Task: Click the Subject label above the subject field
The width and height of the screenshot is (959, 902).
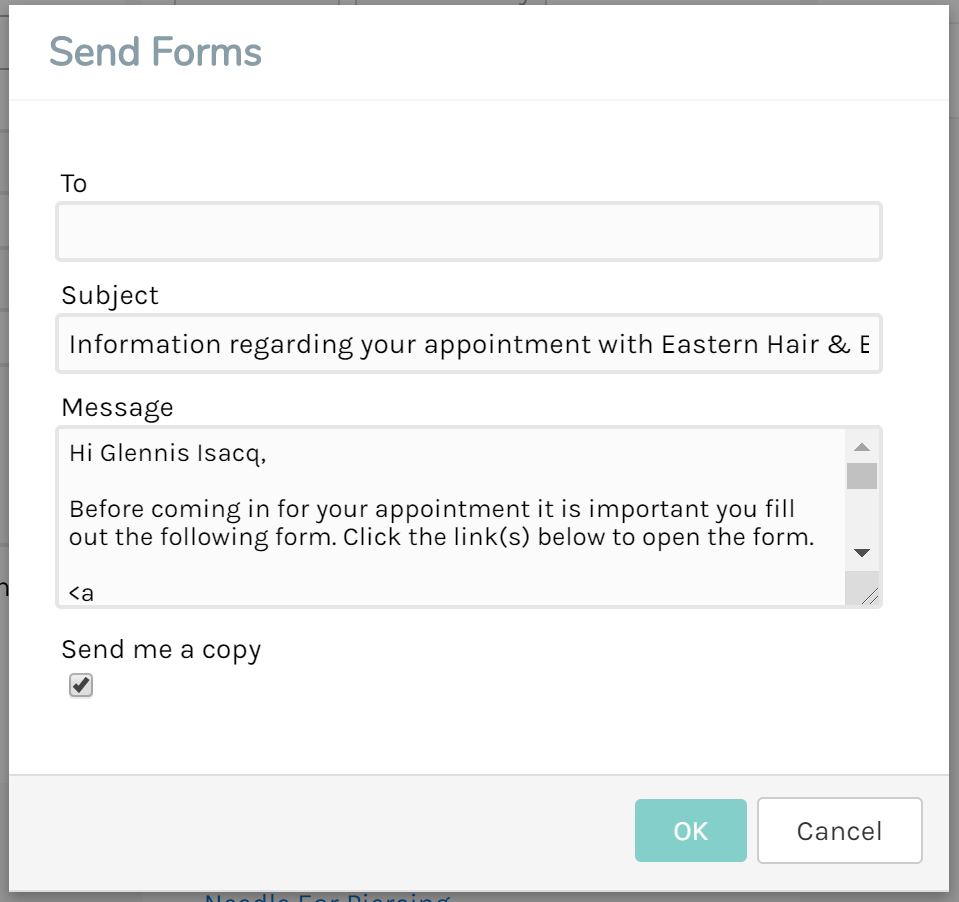Action: coord(110,295)
